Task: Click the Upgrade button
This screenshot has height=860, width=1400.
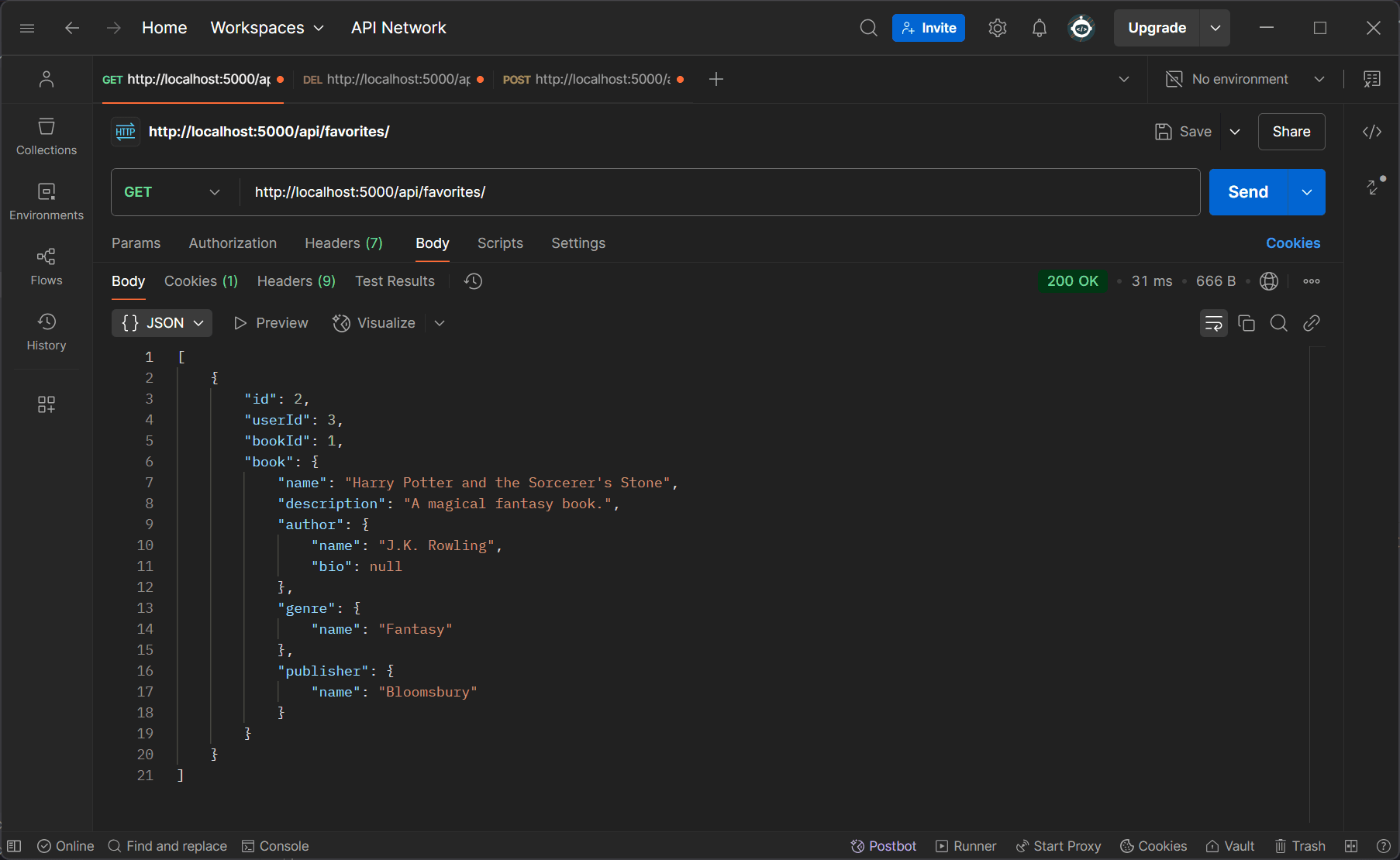Action: pos(1157,28)
